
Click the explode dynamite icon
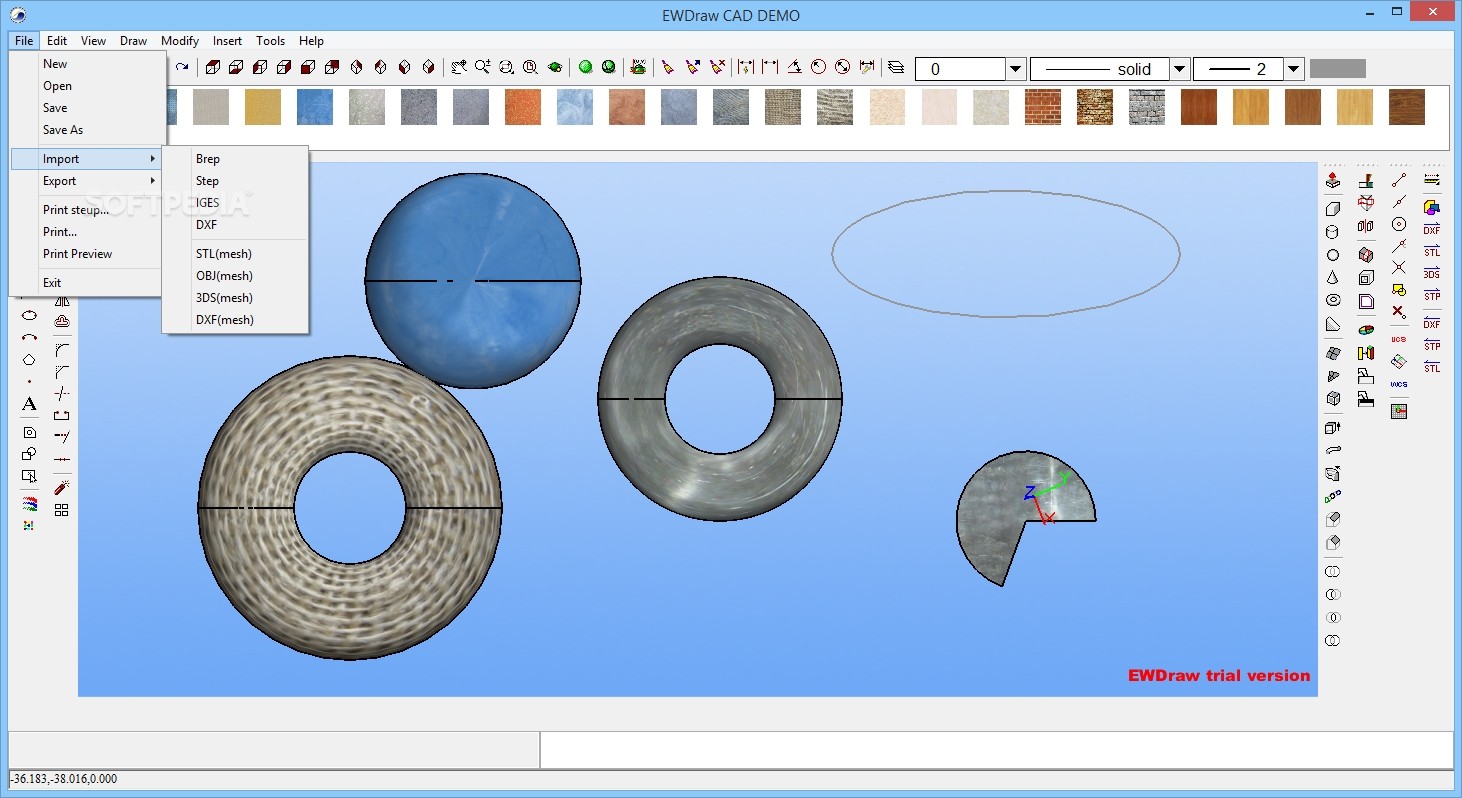tap(62, 488)
